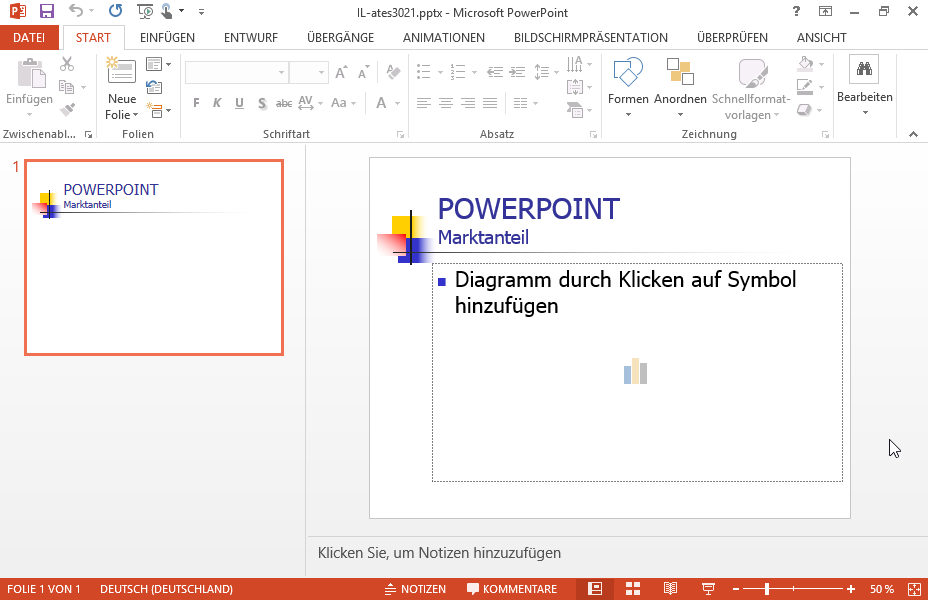The height and width of the screenshot is (600, 928).
Task: Open font name combo box
Action: point(237,72)
